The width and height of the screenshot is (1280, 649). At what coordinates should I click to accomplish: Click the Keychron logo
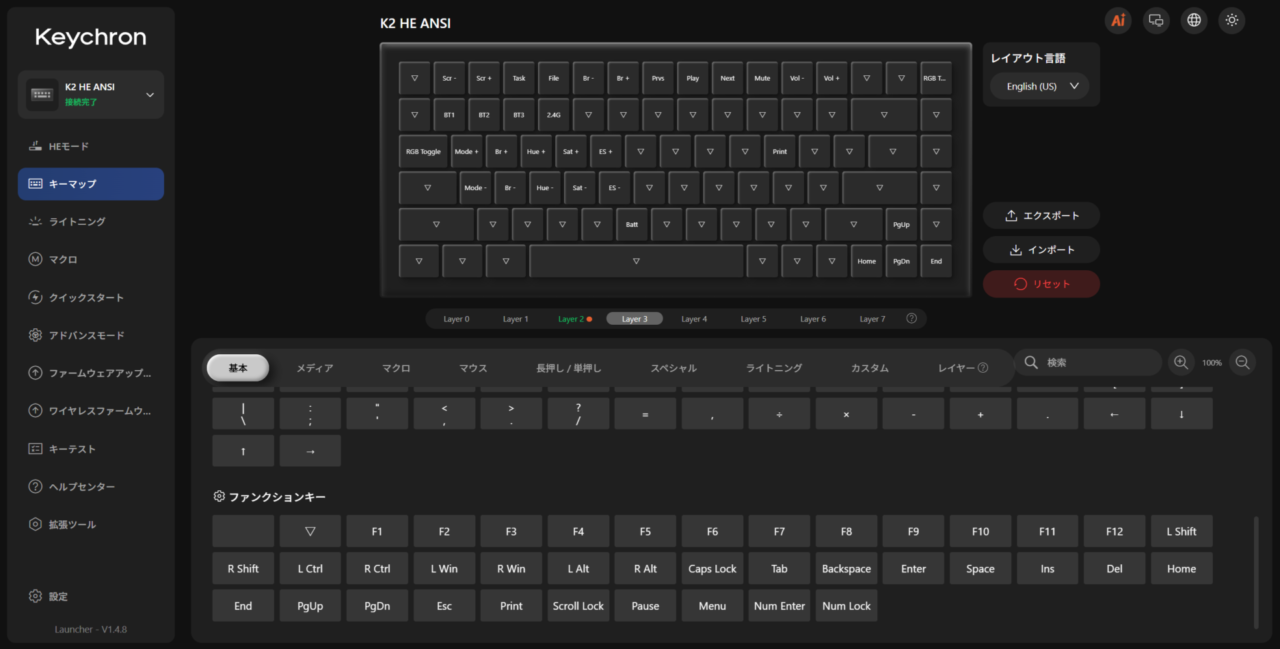point(91,38)
